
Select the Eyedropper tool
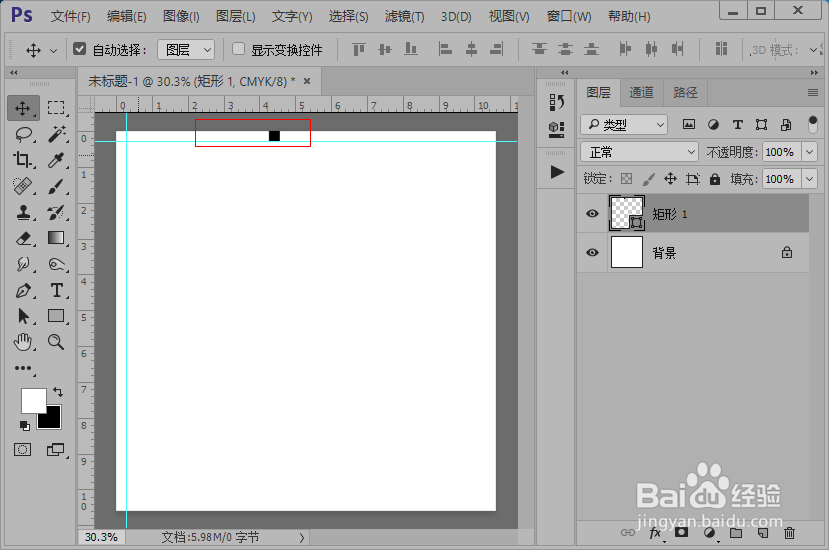(x=56, y=160)
